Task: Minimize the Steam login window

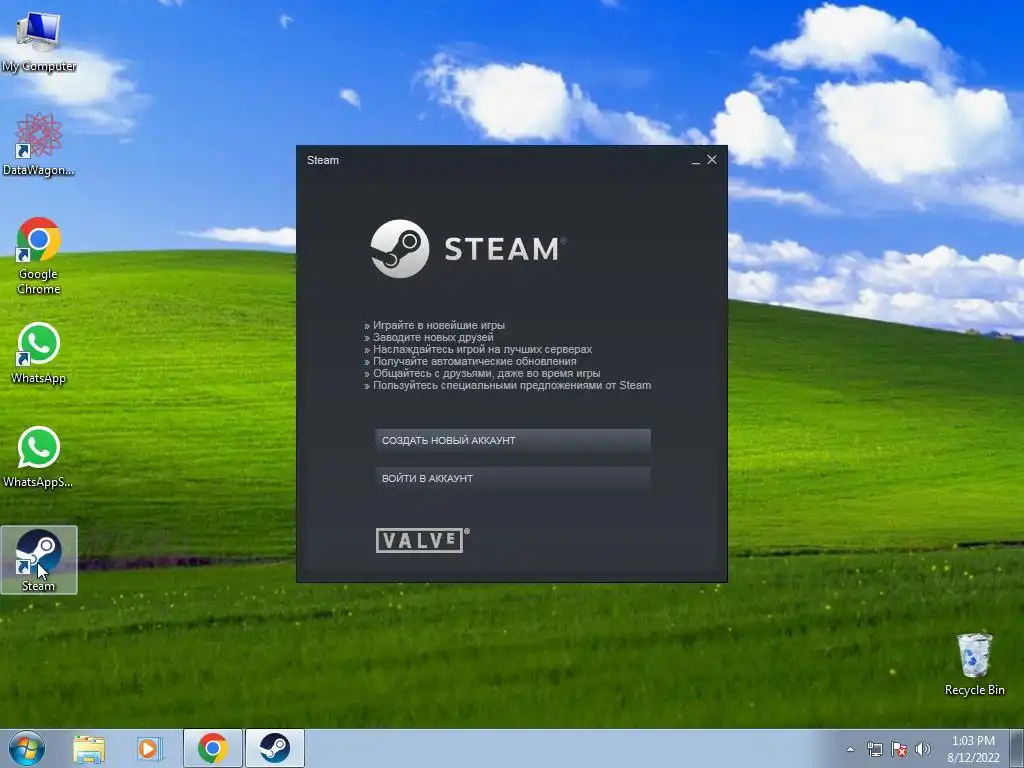Action: tap(696, 160)
